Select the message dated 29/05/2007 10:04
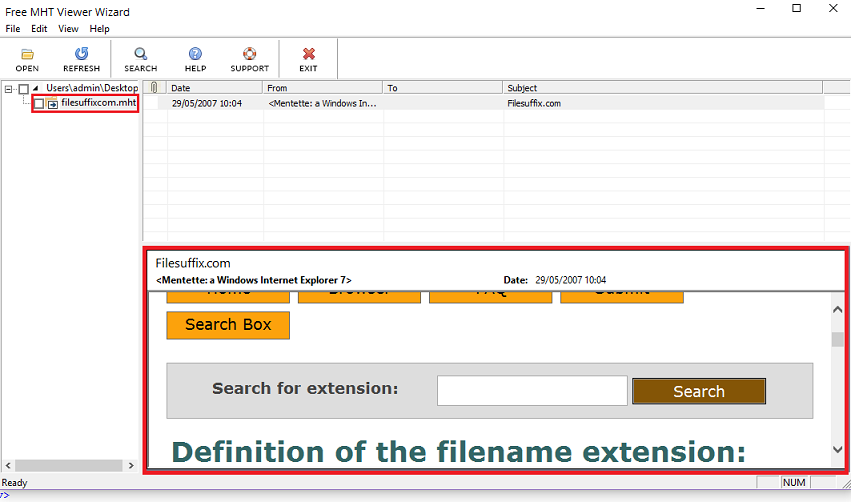The width and height of the screenshot is (851, 502). pos(484,103)
